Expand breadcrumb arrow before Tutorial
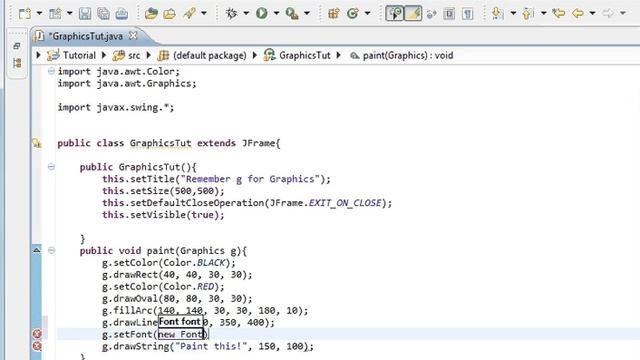Screen dimensions: 640x360 pos(38,55)
